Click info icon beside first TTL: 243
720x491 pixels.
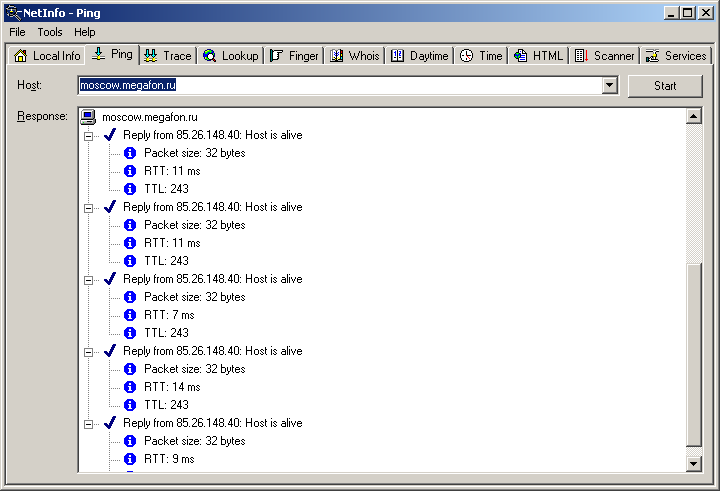tap(130, 189)
